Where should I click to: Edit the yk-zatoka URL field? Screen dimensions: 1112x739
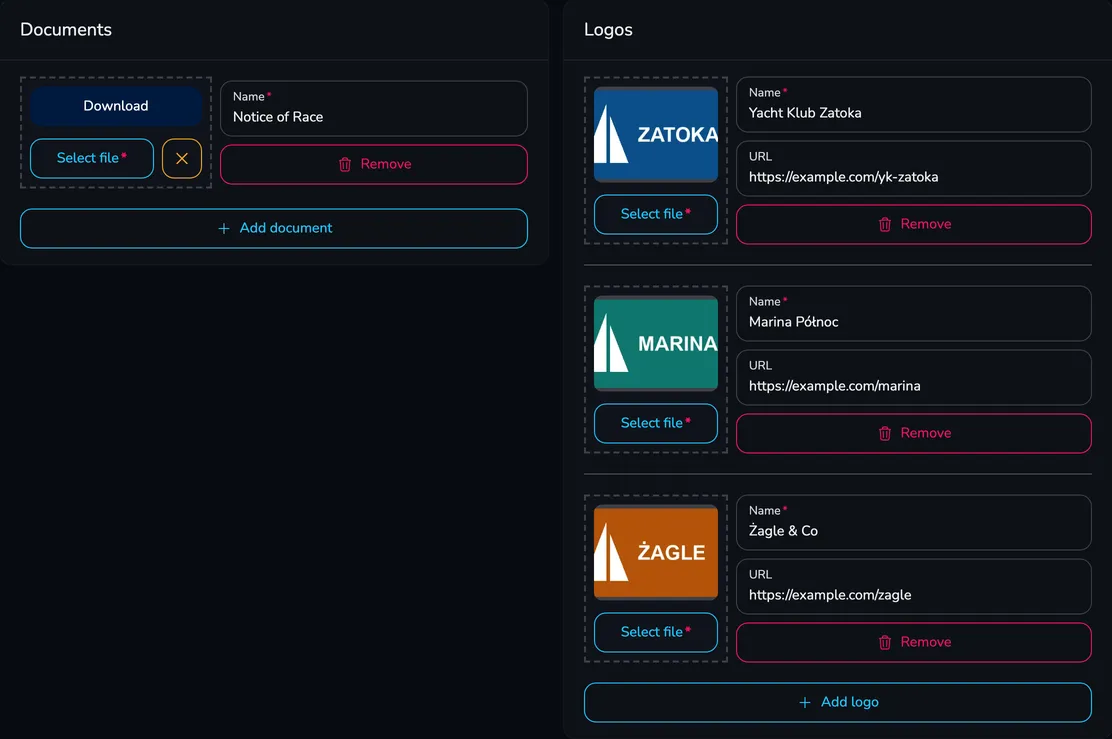click(913, 168)
